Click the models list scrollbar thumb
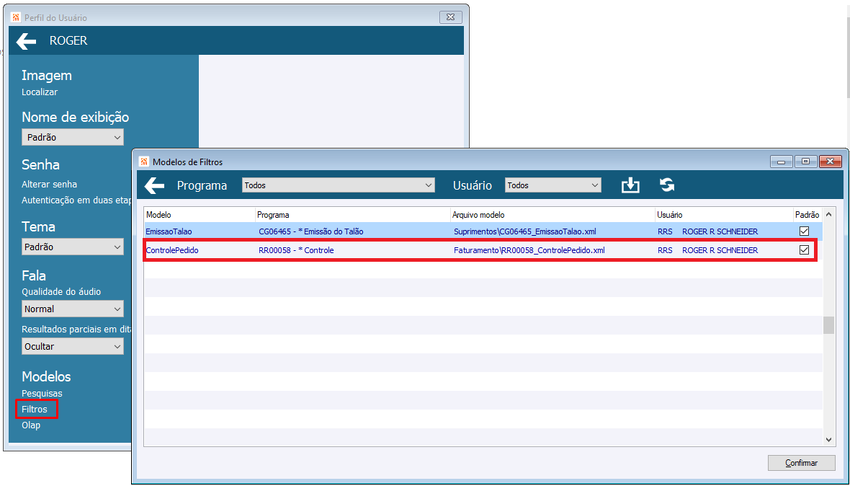The height and width of the screenshot is (486, 850). (x=828, y=325)
